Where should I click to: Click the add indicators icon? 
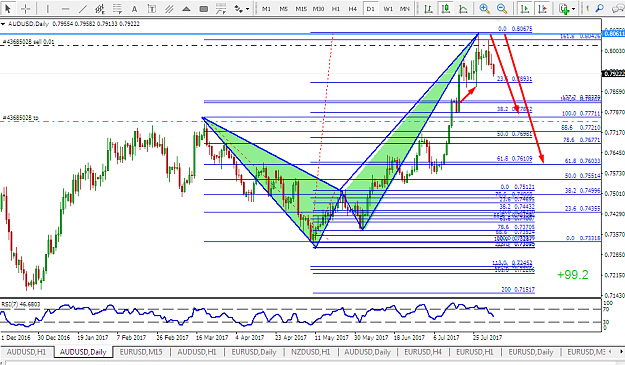(x=564, y=8)
